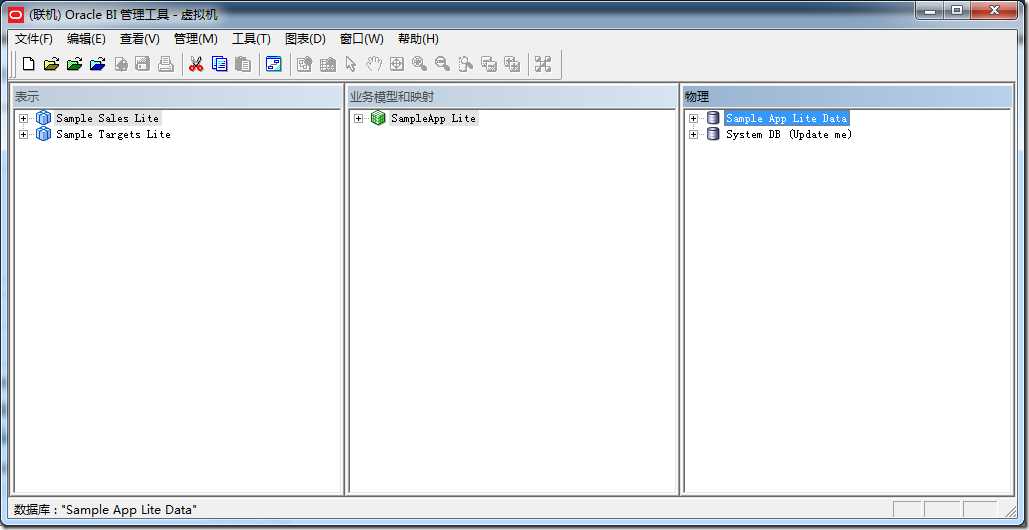Expand the Sample Targets Lite node
This screenshot has width=1029, height=530.
24,134
